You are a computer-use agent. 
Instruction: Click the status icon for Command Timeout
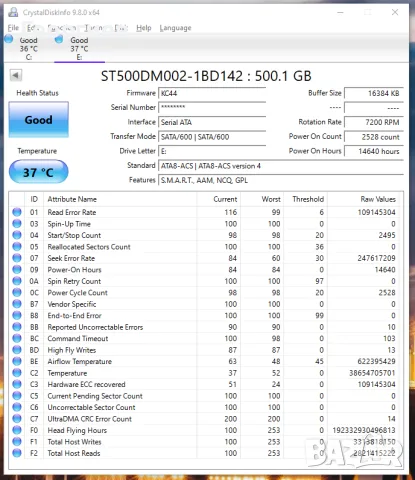[17, 338]
